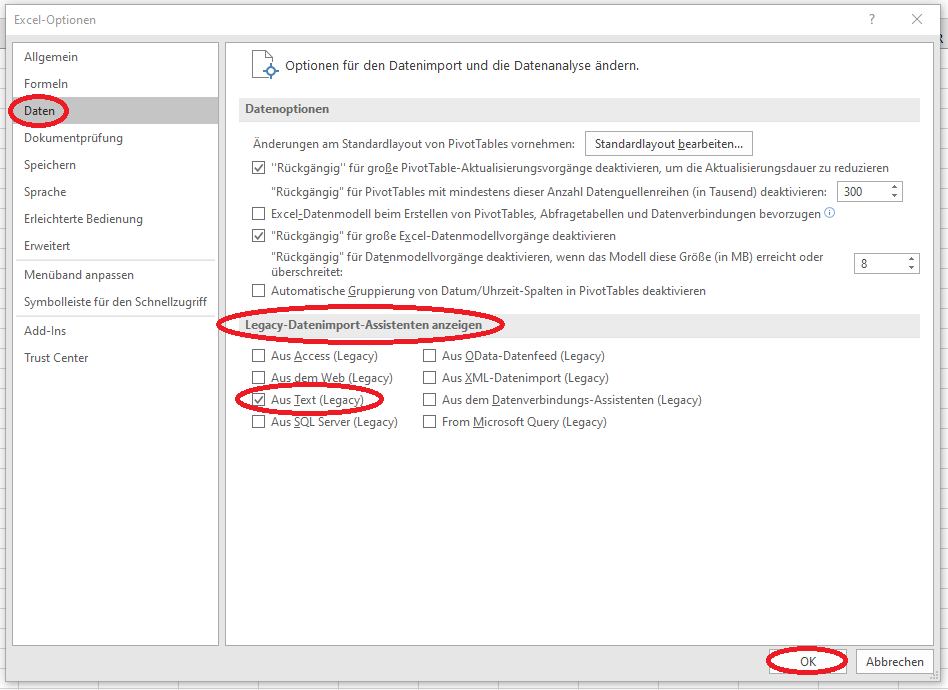
Task: Close the Excel-Optionen dialog
Action: point(917,19)
